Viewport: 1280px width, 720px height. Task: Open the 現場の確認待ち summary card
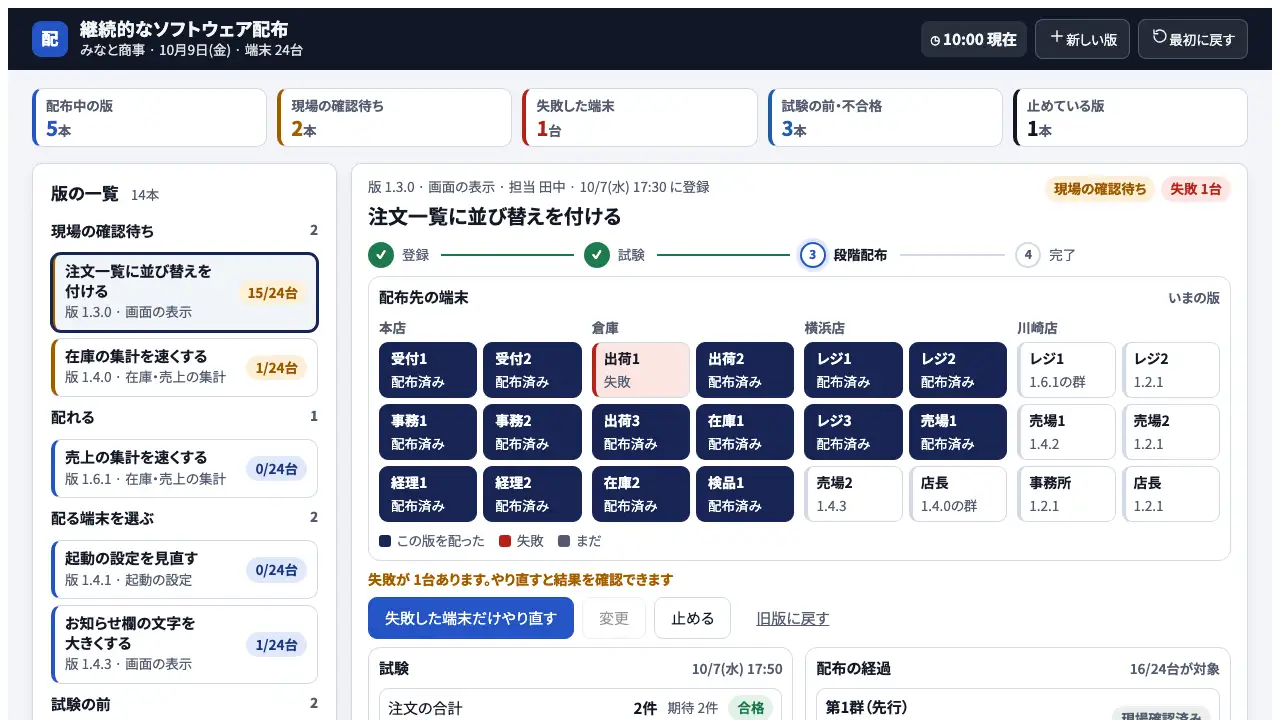[x=395, y=118]
